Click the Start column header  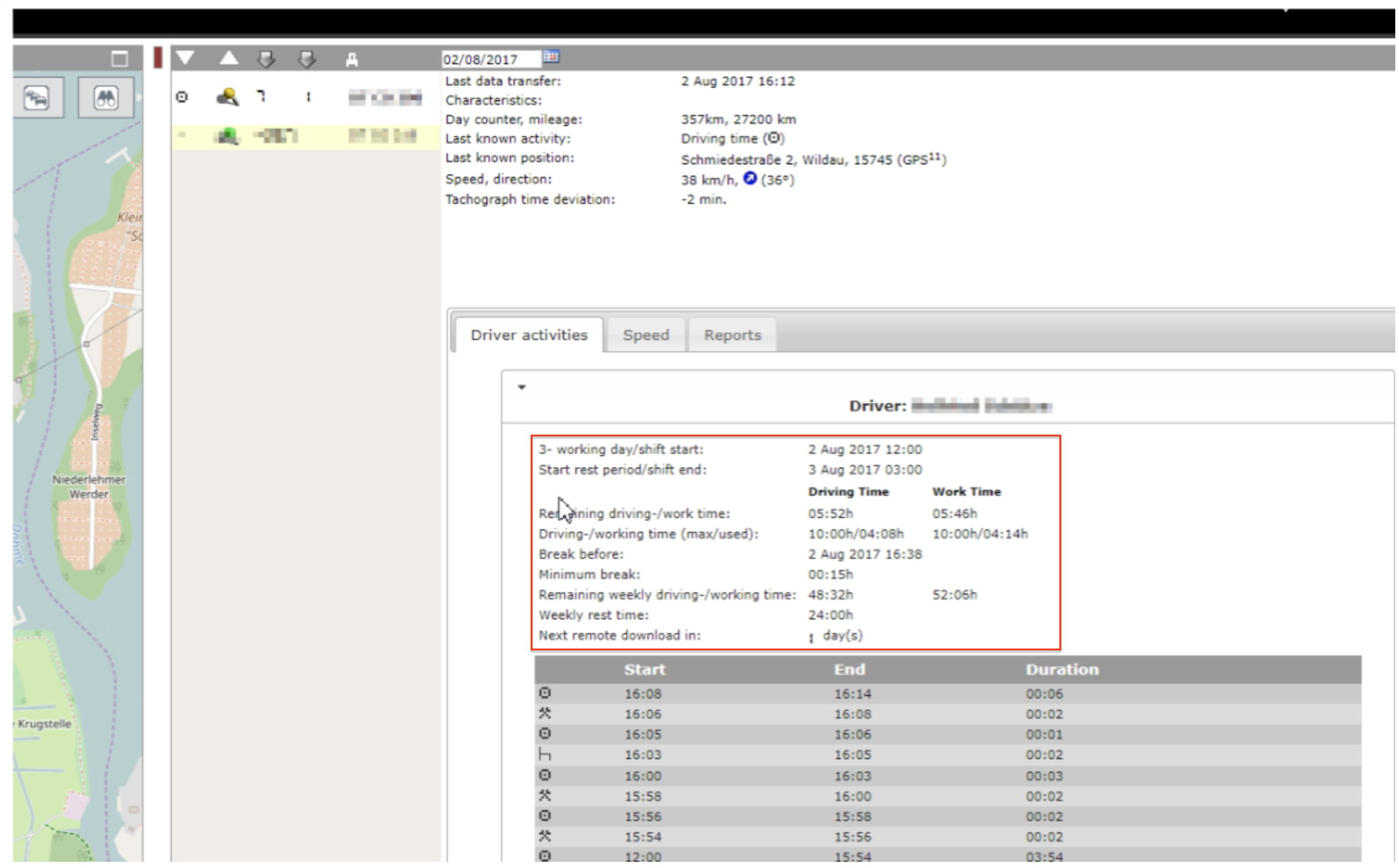[644, 670]
